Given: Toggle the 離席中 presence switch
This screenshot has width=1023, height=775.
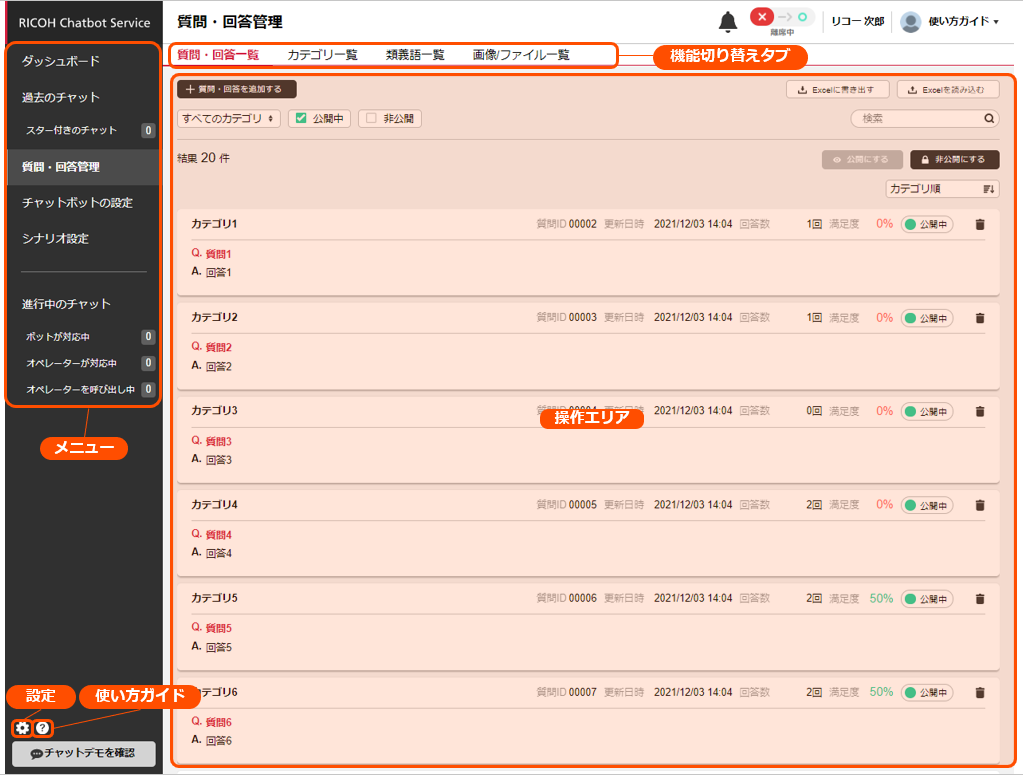Looking at the screenshot, I should pos(781,18).
